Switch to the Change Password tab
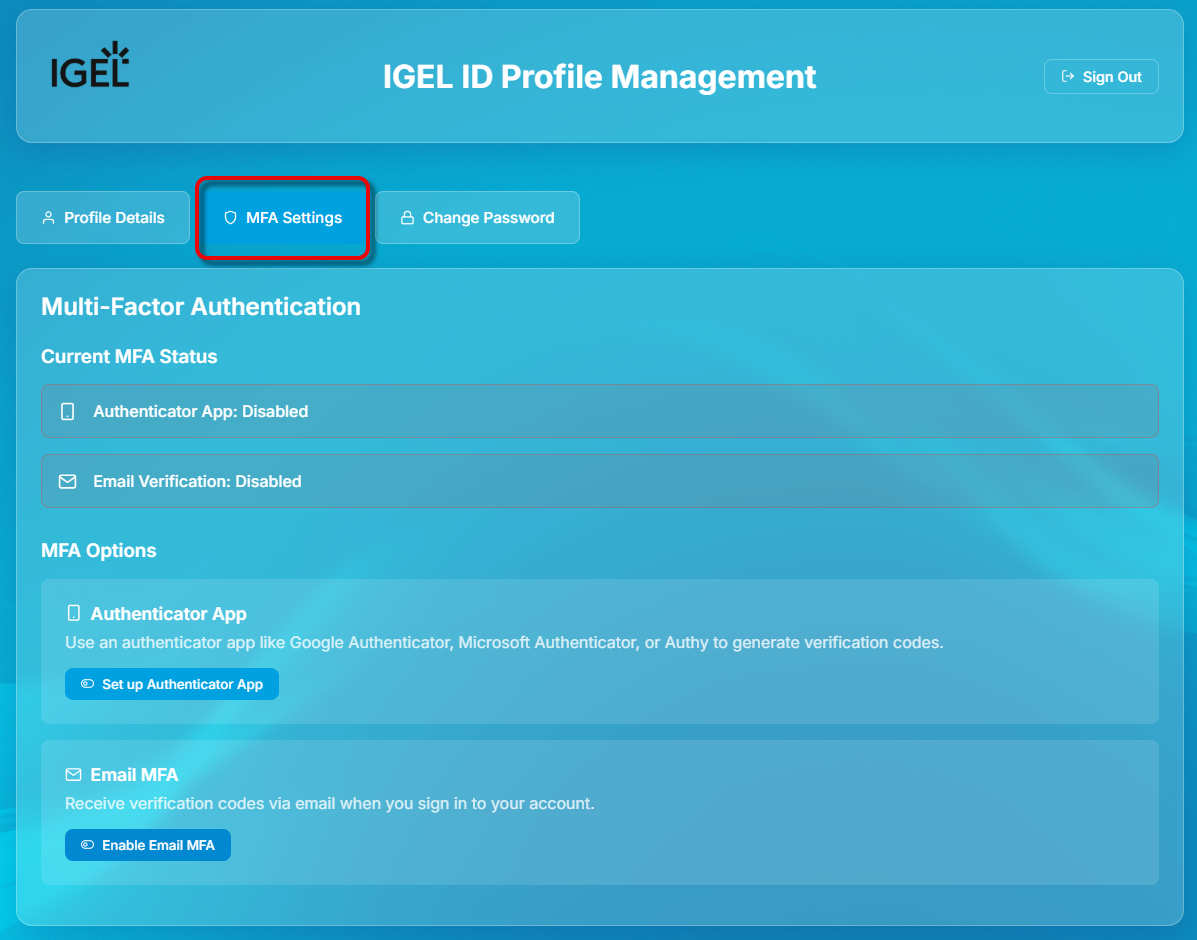 [x=477, y=218]
